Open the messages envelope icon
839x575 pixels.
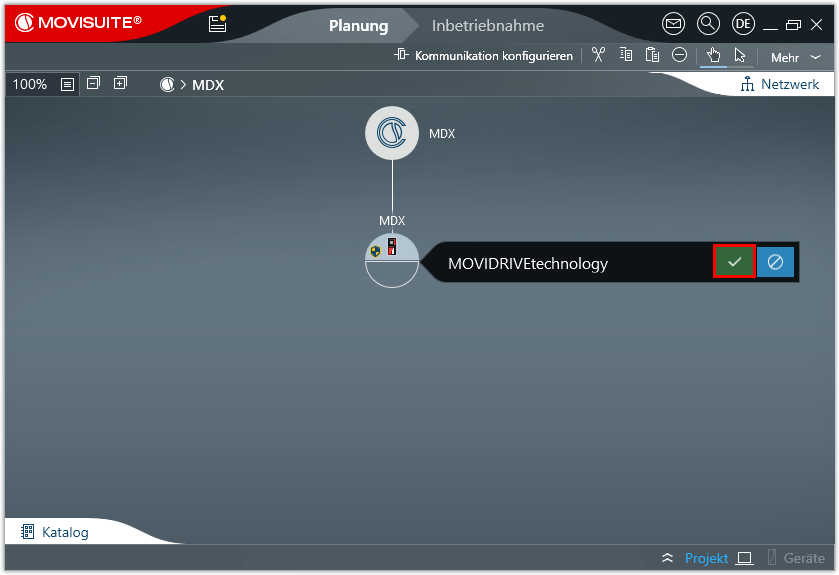(674, 24)
